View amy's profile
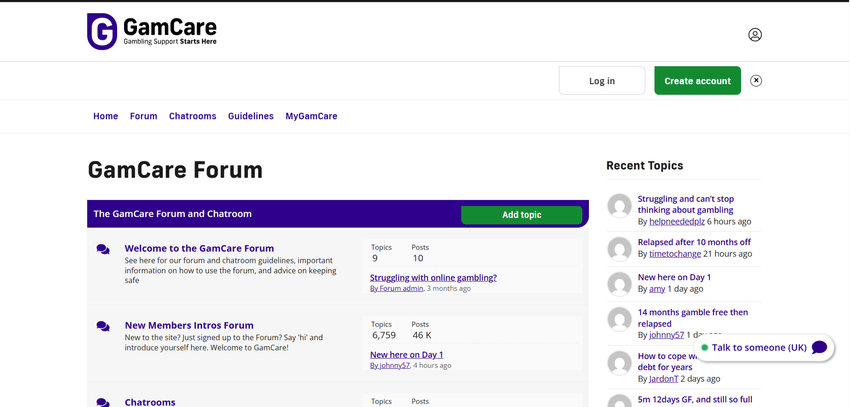Viewport: 850px width, 407px height. pyautogui.click(x=657, y=289)
